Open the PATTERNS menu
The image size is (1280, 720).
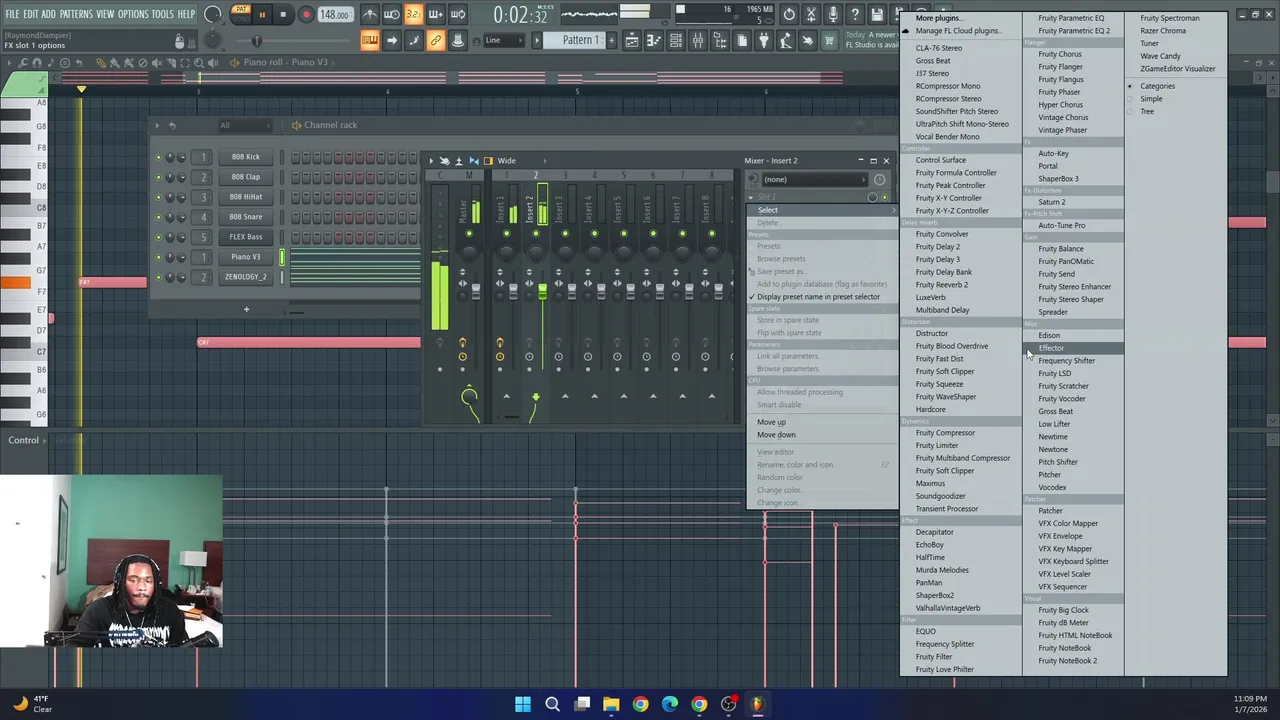coord(76,14)
